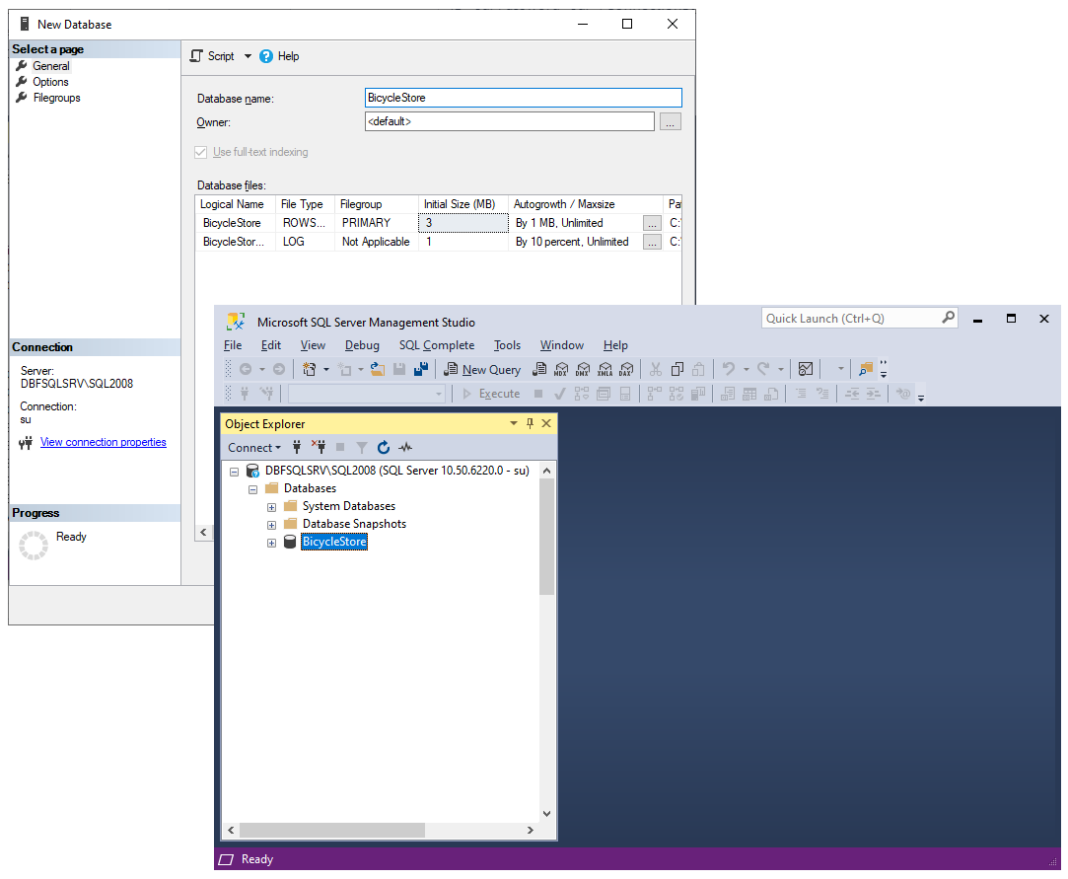Open XMLA query icon in SSMS toolbar
Image resolution: width=1068 pixels, height=879 pixels.
pyautogui.click(x=605, y=369)
